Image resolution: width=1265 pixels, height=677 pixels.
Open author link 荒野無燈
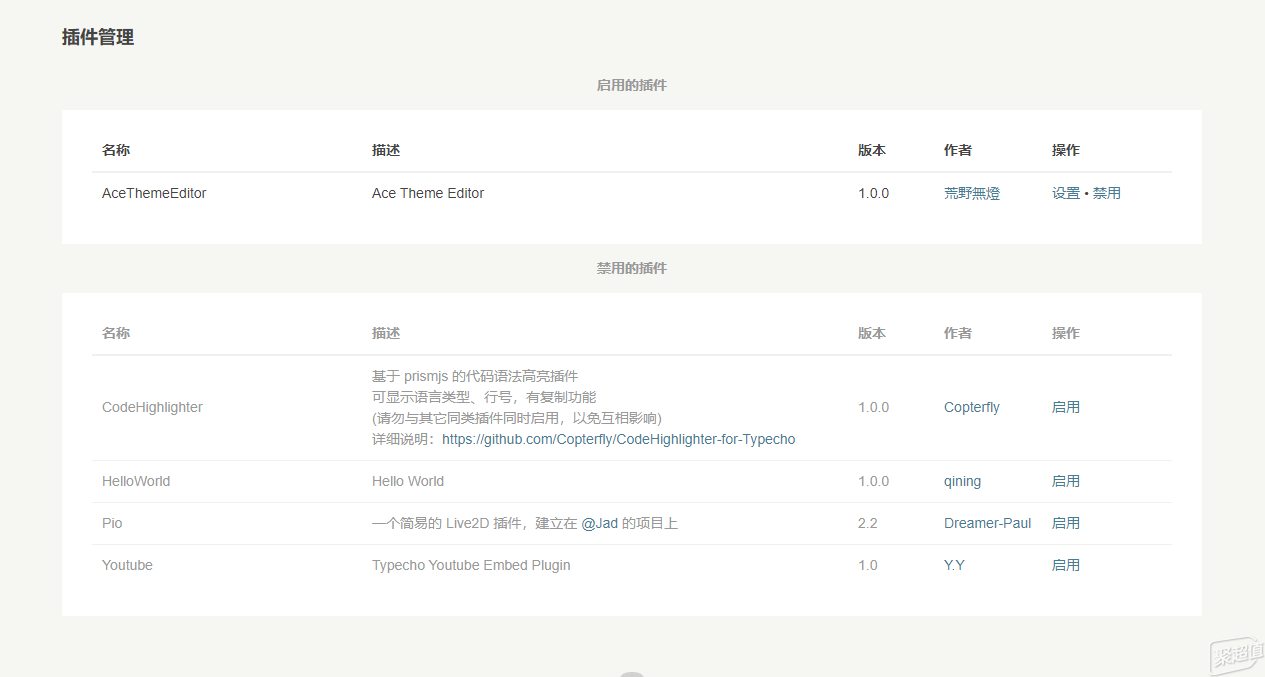pos(972,193)
